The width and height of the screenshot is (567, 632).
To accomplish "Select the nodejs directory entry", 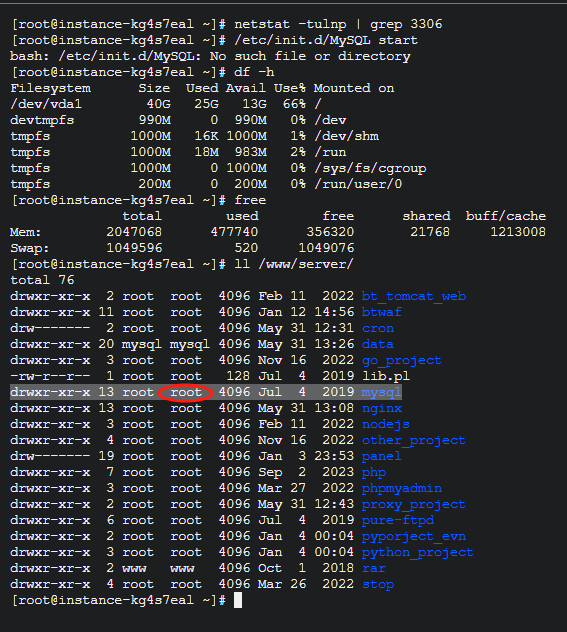I will (386, 424).
